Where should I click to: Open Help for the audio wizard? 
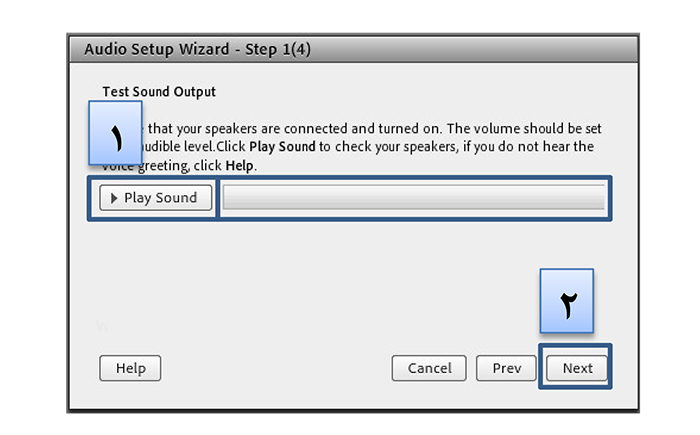coord(130,368)
